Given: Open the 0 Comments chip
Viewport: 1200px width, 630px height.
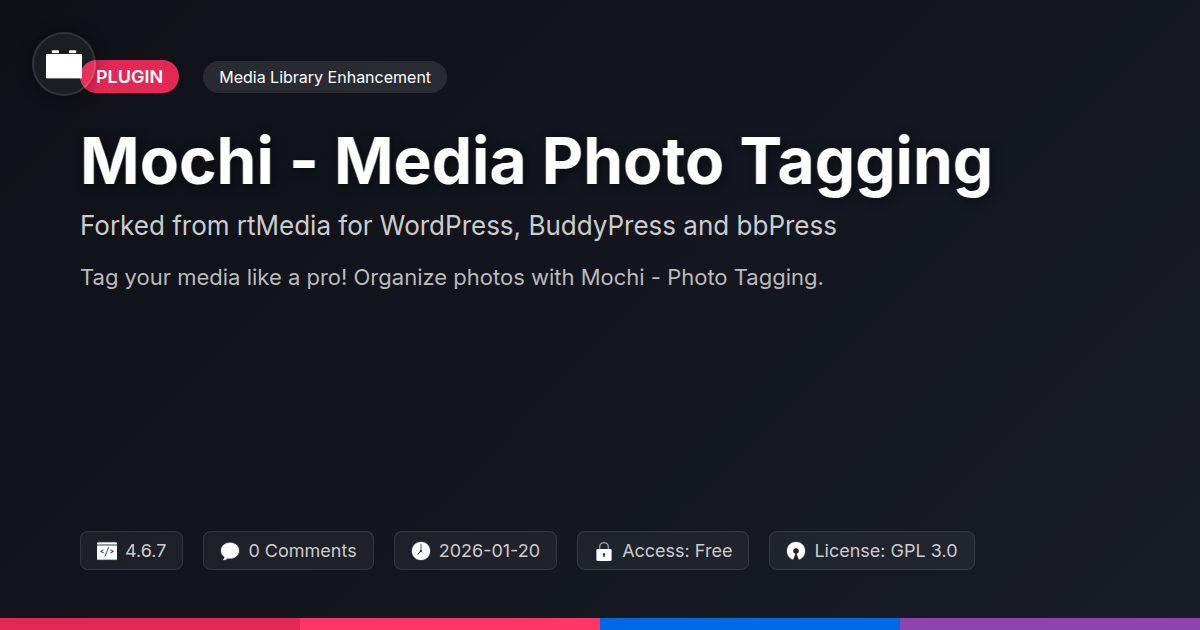Looking at the screenshot, I should tap(288, 551).
